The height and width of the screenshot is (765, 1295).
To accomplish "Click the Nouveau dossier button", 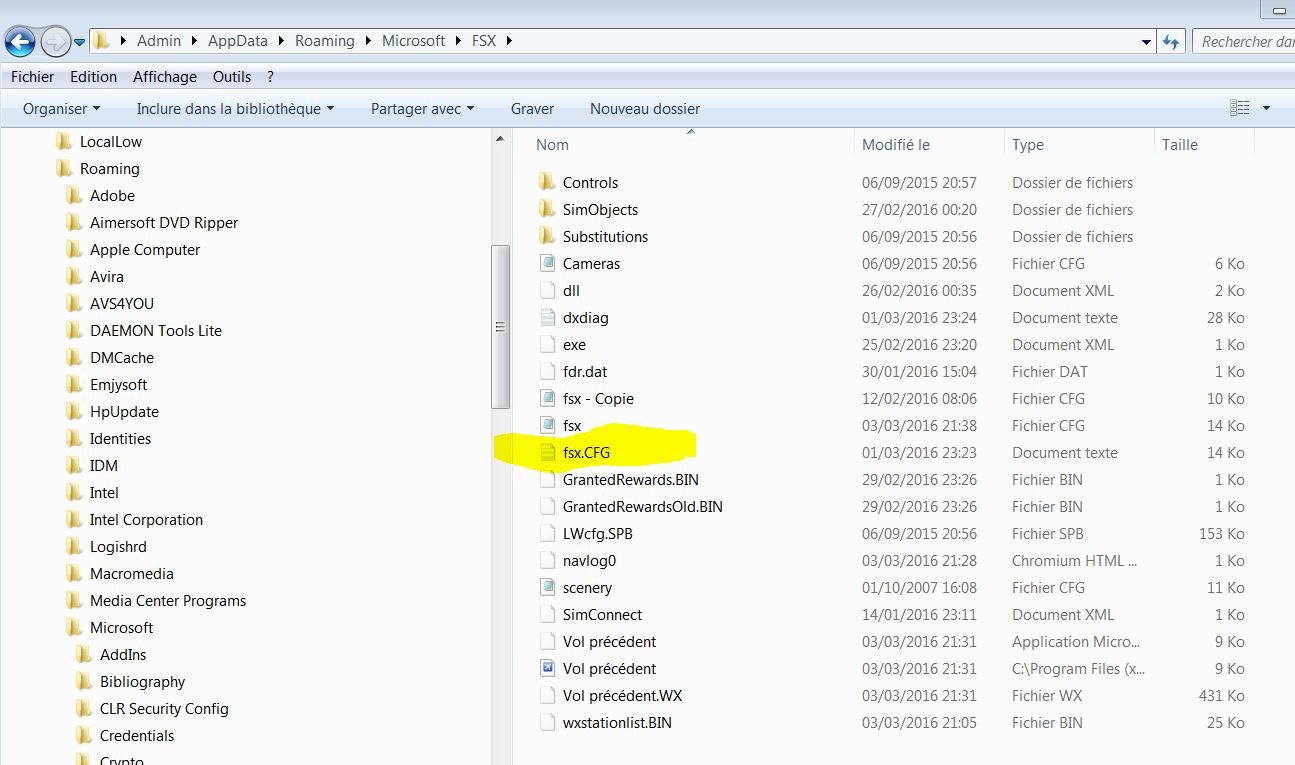I will click(x=645, y=108).
